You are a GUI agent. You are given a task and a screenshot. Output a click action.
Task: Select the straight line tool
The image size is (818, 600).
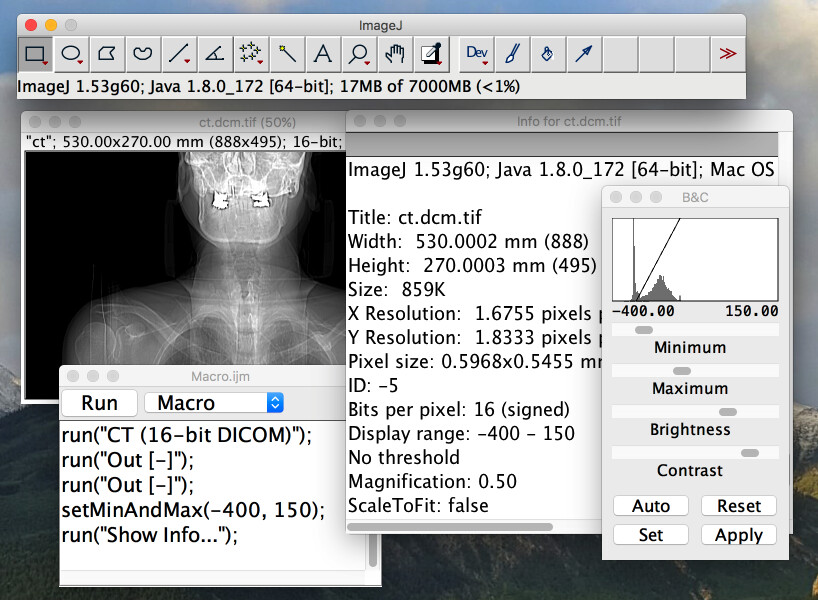(x=179, y=54)
